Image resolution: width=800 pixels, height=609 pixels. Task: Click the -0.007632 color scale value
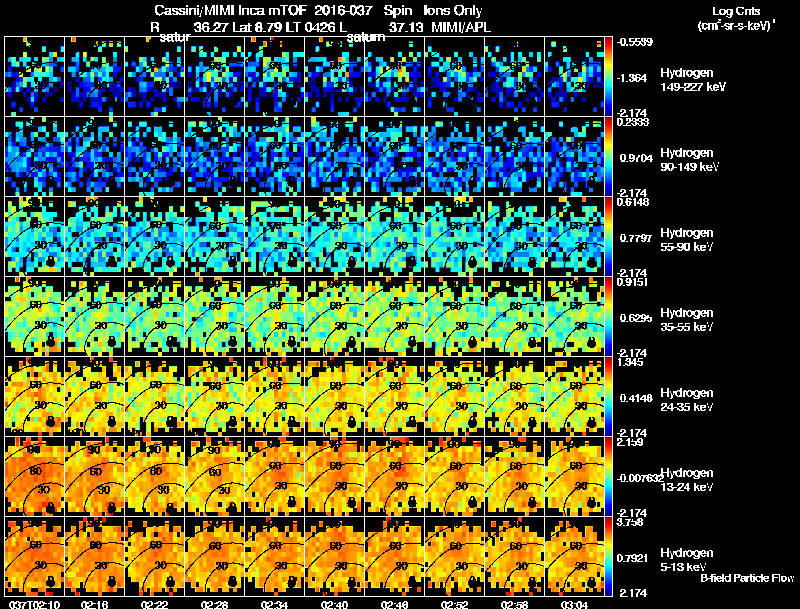click(x=640, y=478)
